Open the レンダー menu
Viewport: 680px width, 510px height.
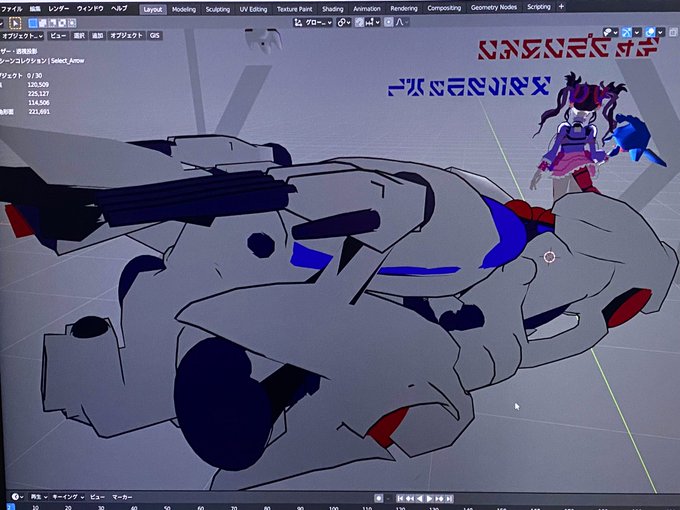pos(59,9)
